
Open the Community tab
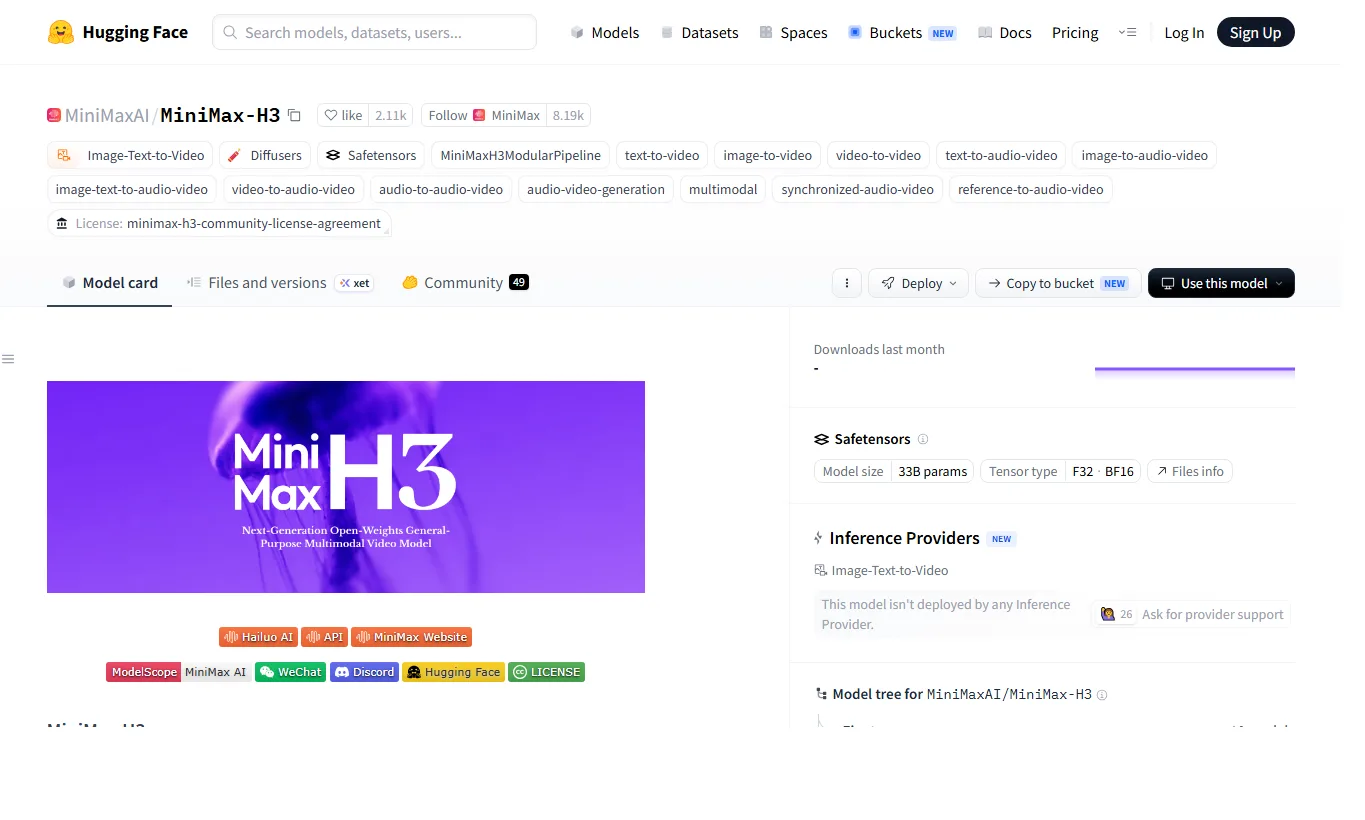click(x=465, y=283)
